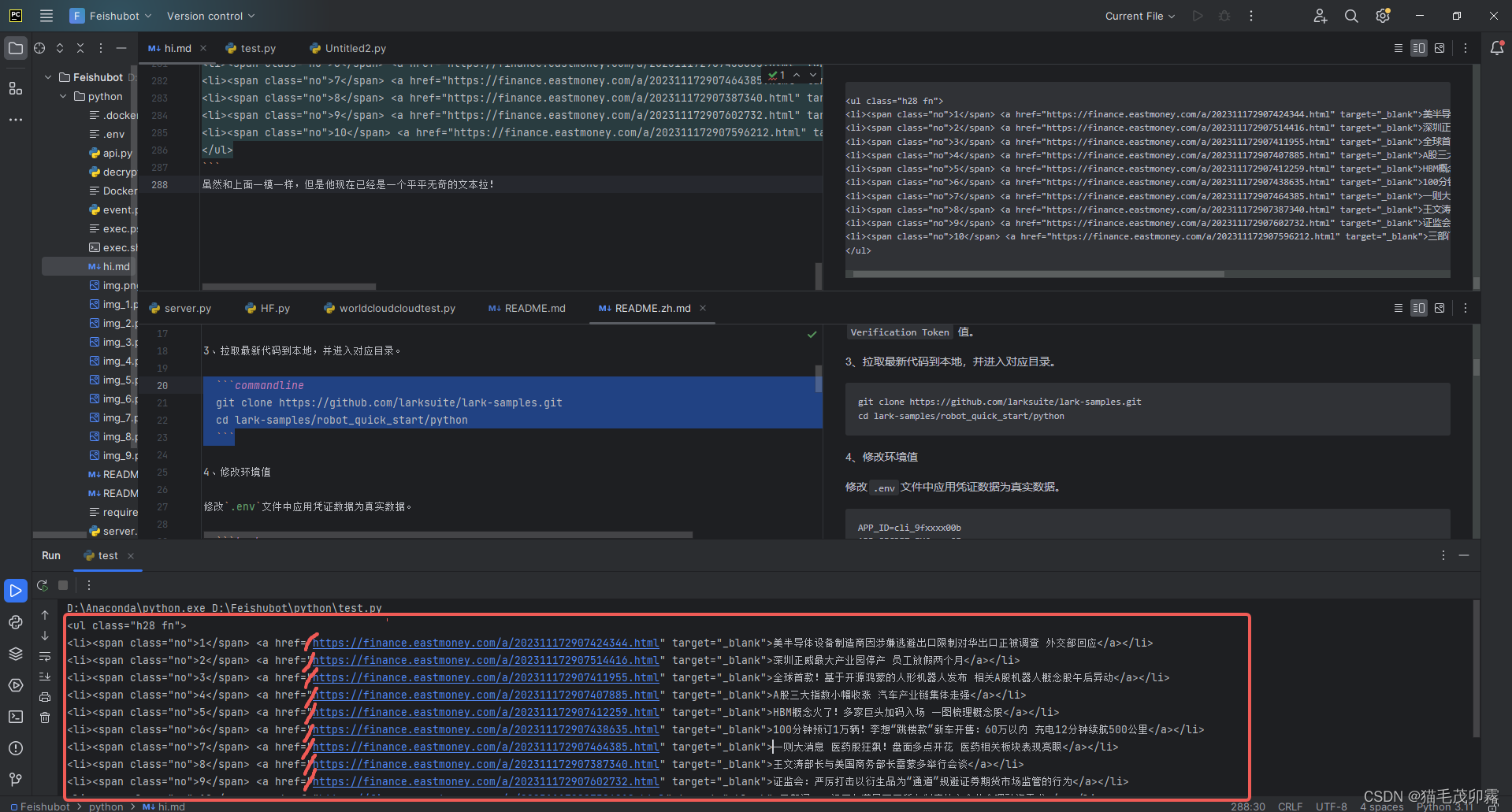Screen dimensions: 1512x812
Task: Switch to worldcloudcloudtest.py tab
Action: point(389,308)
